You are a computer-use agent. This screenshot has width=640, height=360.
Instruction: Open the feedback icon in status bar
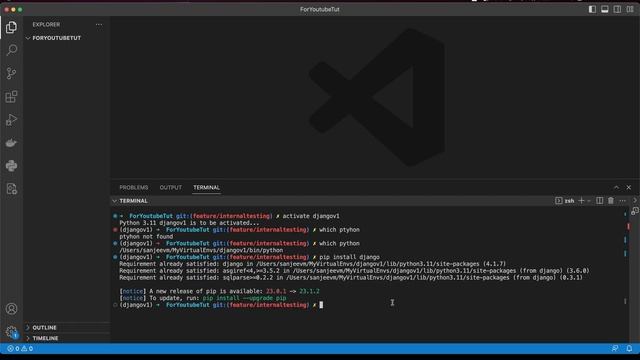click(615, 349)
